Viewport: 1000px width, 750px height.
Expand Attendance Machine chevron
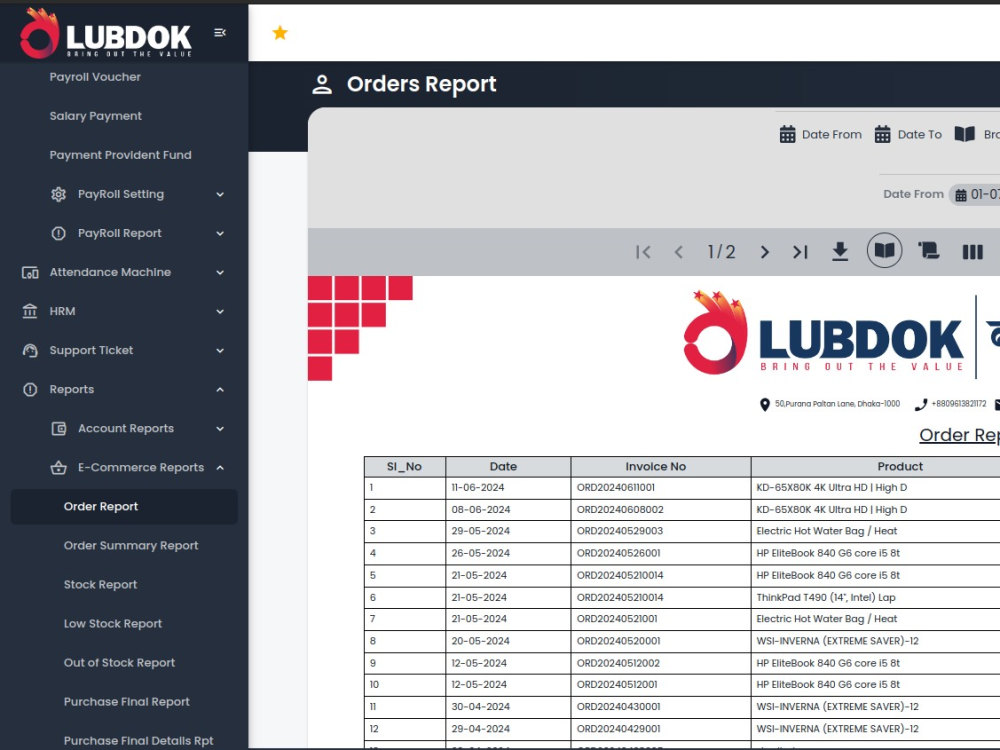point(220,272)
